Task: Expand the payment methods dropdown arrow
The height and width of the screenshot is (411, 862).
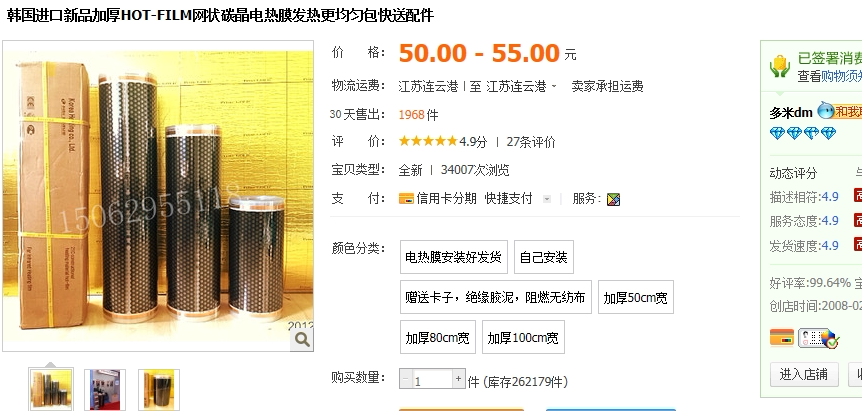Action: (x=546, y=199)
